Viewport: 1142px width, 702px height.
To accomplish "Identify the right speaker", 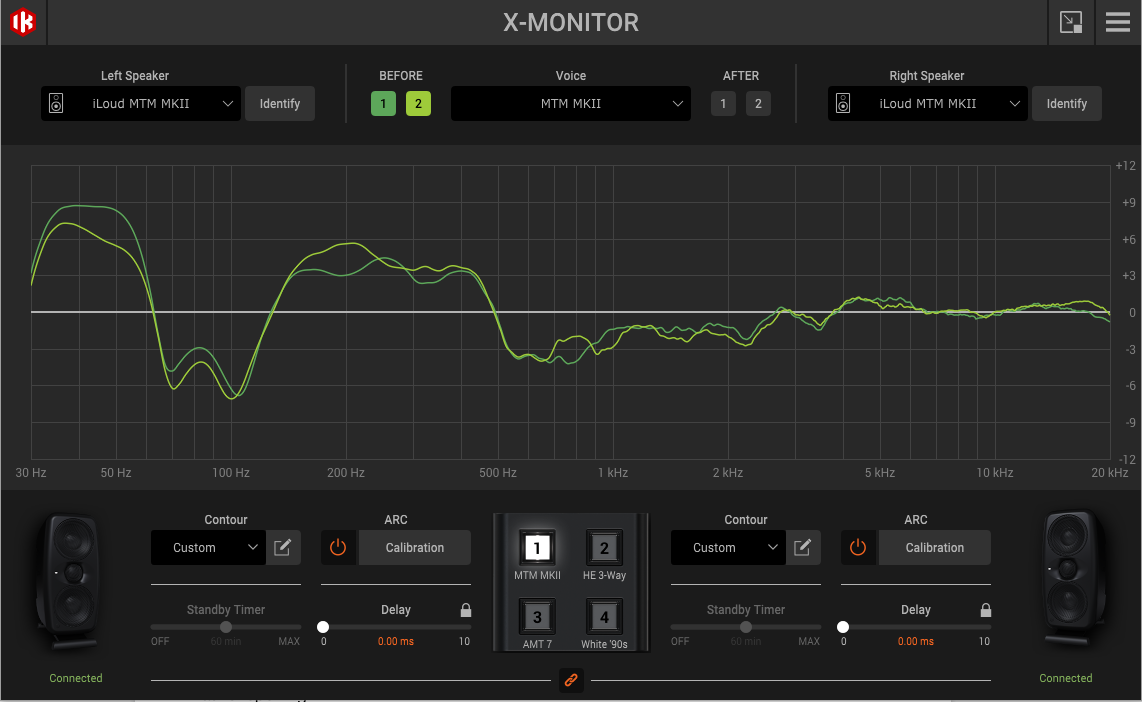I will [x=1067, y=103].
